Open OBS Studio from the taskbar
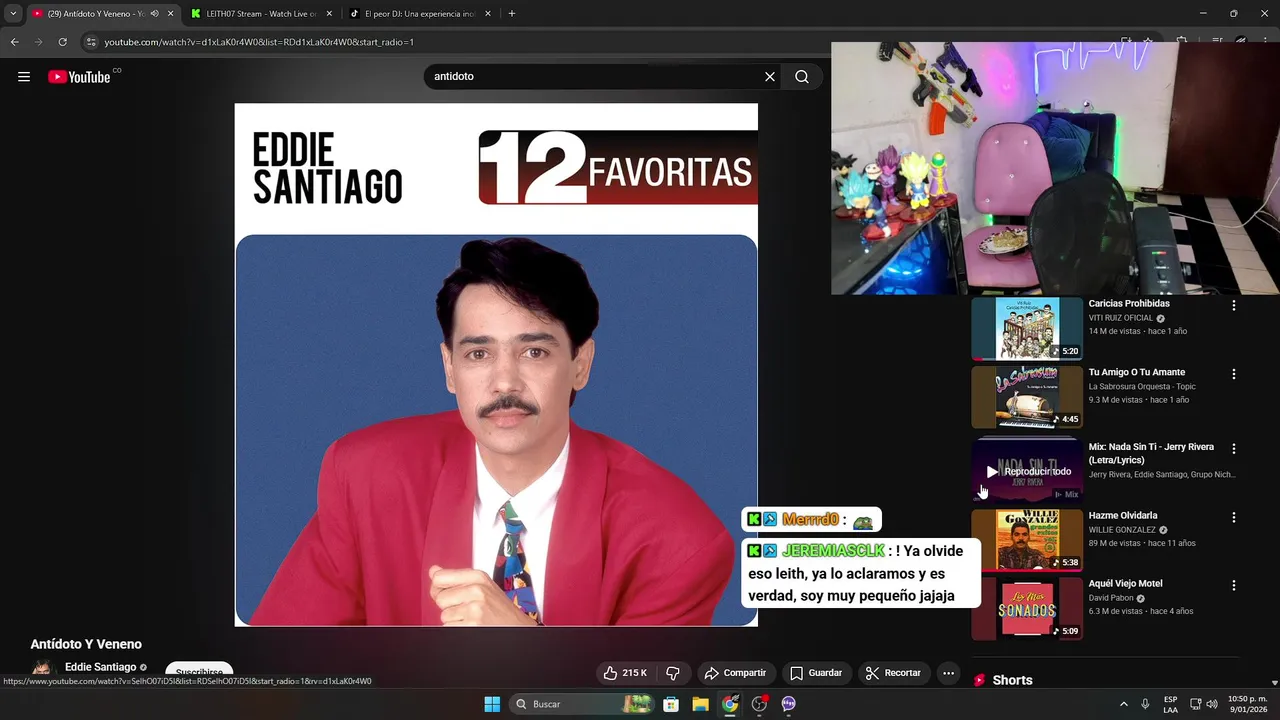 [759, 704]
